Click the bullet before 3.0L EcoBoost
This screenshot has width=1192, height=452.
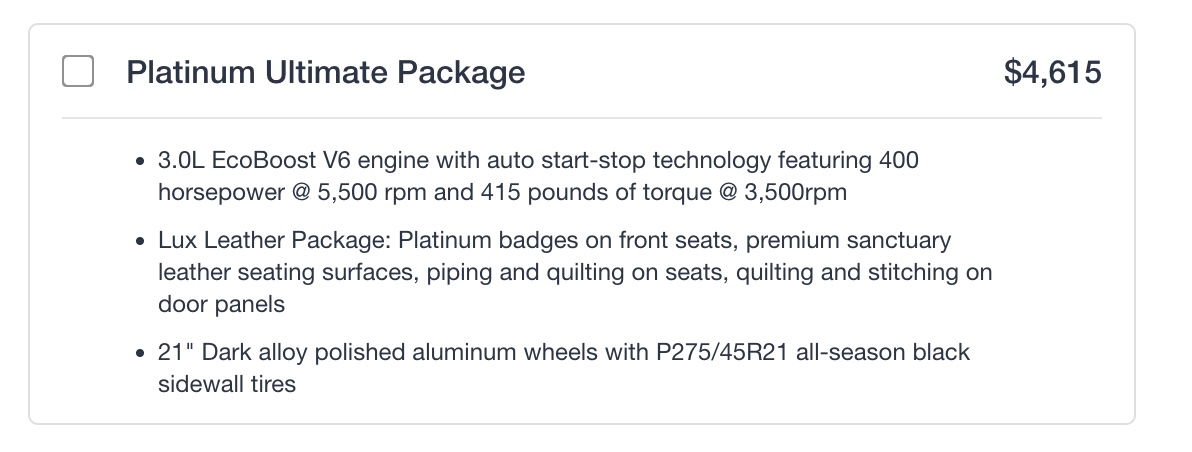coord(142,162)
